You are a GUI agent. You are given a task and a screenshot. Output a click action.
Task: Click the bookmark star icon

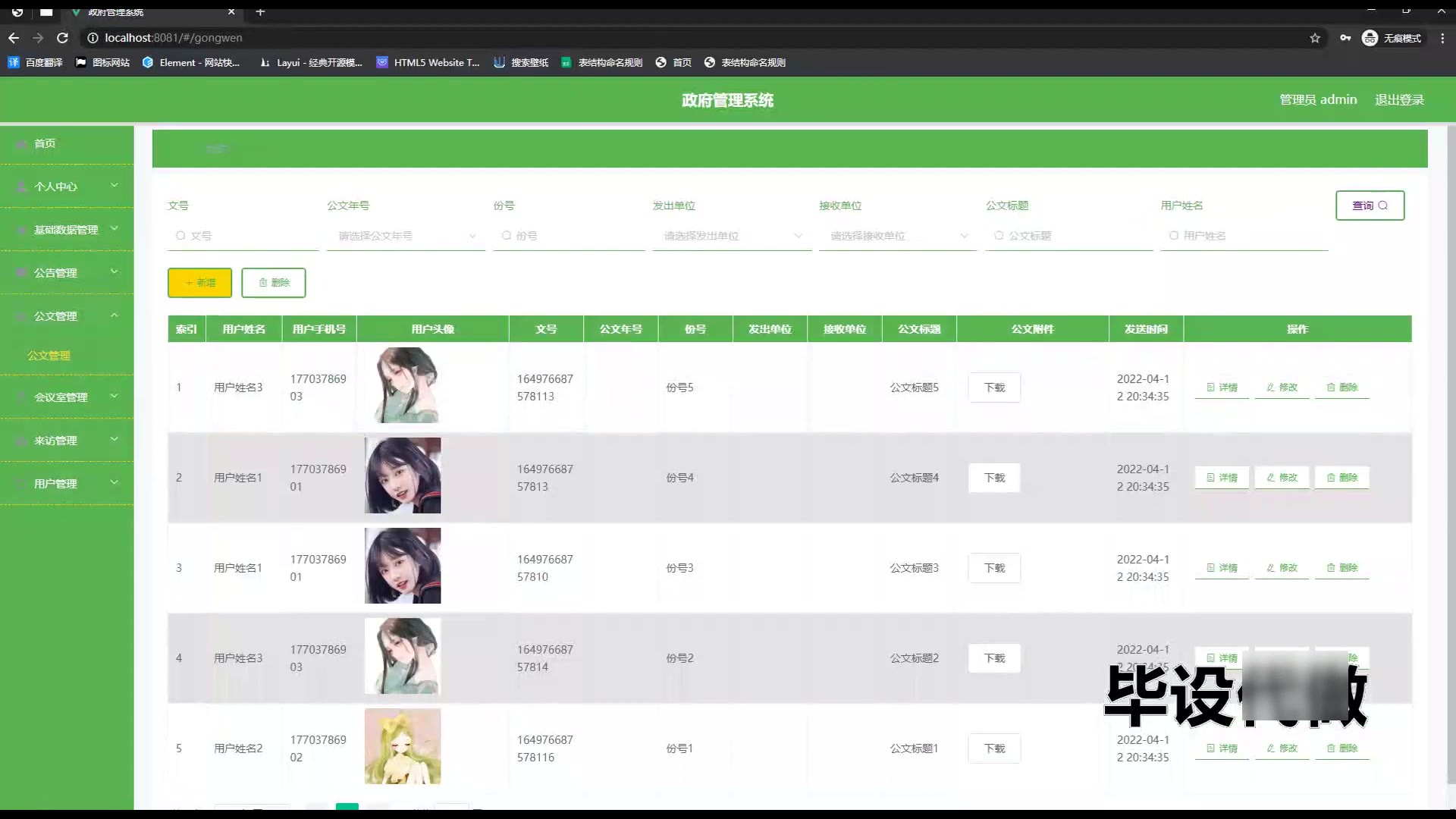[x=1315, y=38]
